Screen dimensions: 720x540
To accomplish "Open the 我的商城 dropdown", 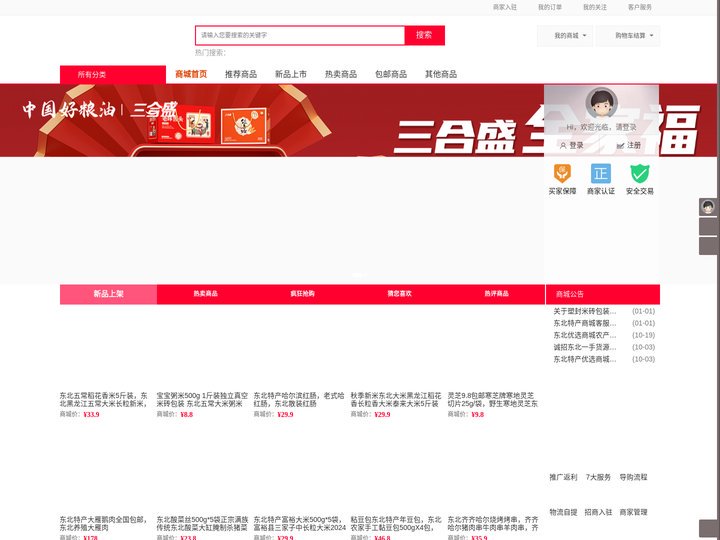I will [565, 35].
